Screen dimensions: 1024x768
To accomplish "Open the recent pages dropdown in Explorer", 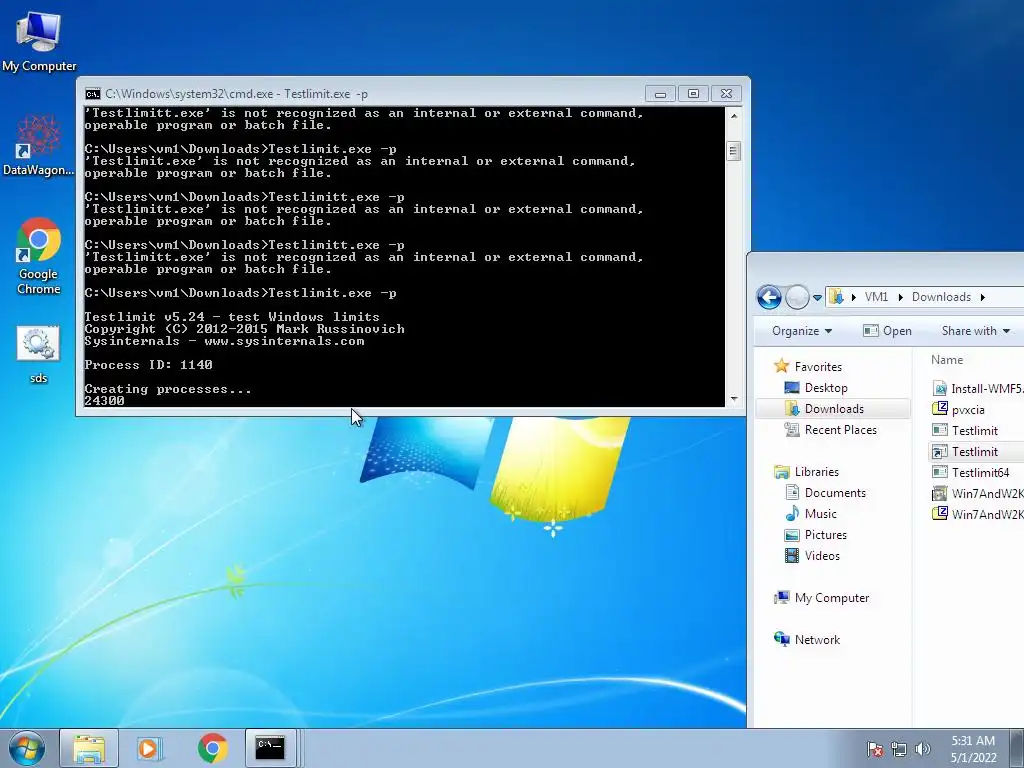I will tap(817, 298).
